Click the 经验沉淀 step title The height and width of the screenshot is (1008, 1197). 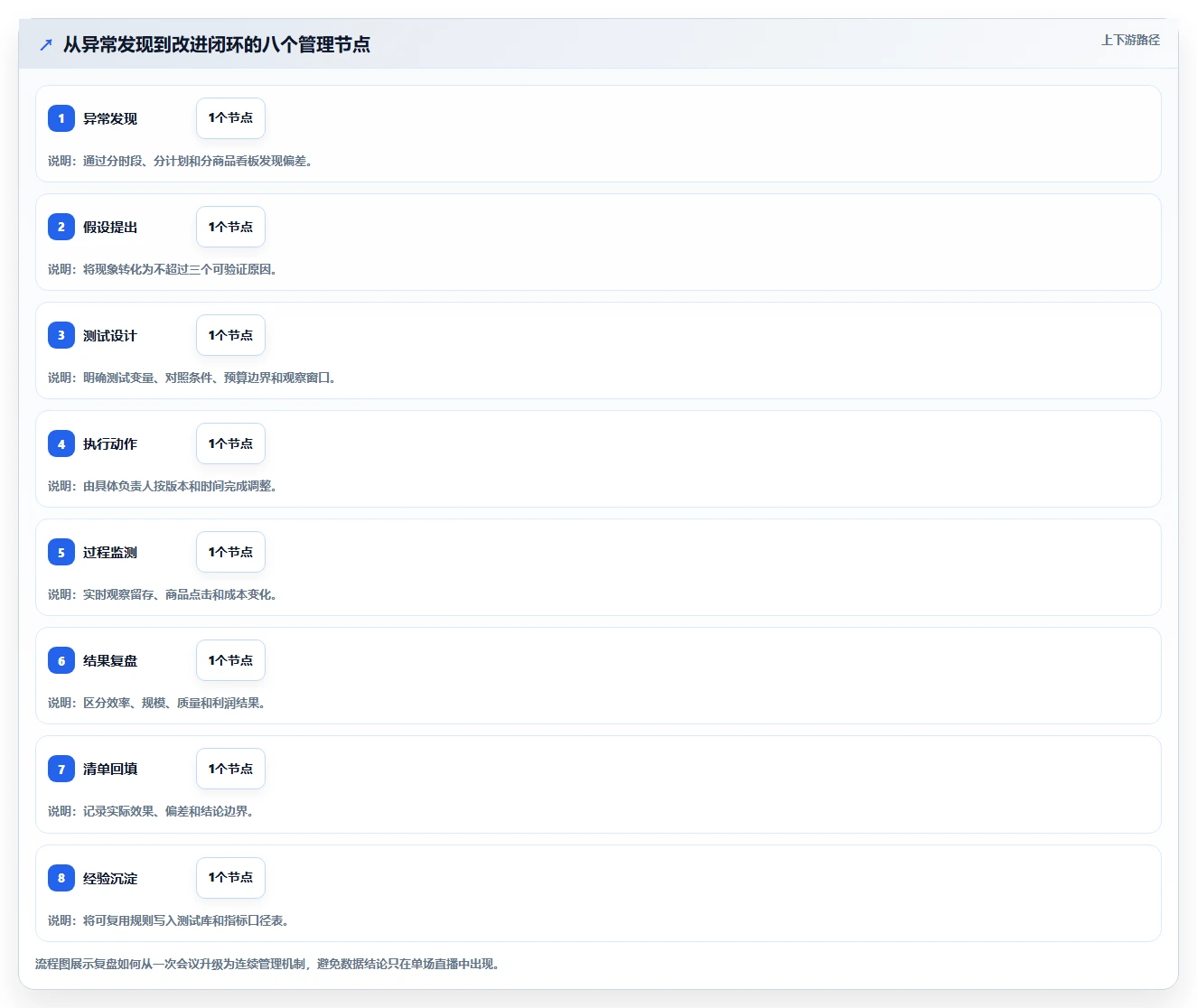pyautogui.click(x=110, y=878)
